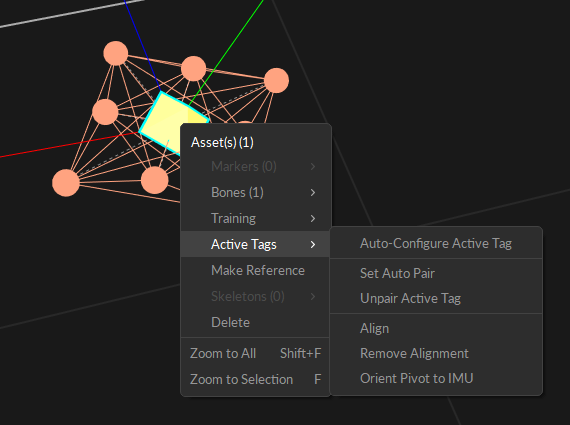
Task: Select Make Reference
Action: coord(255,270)
